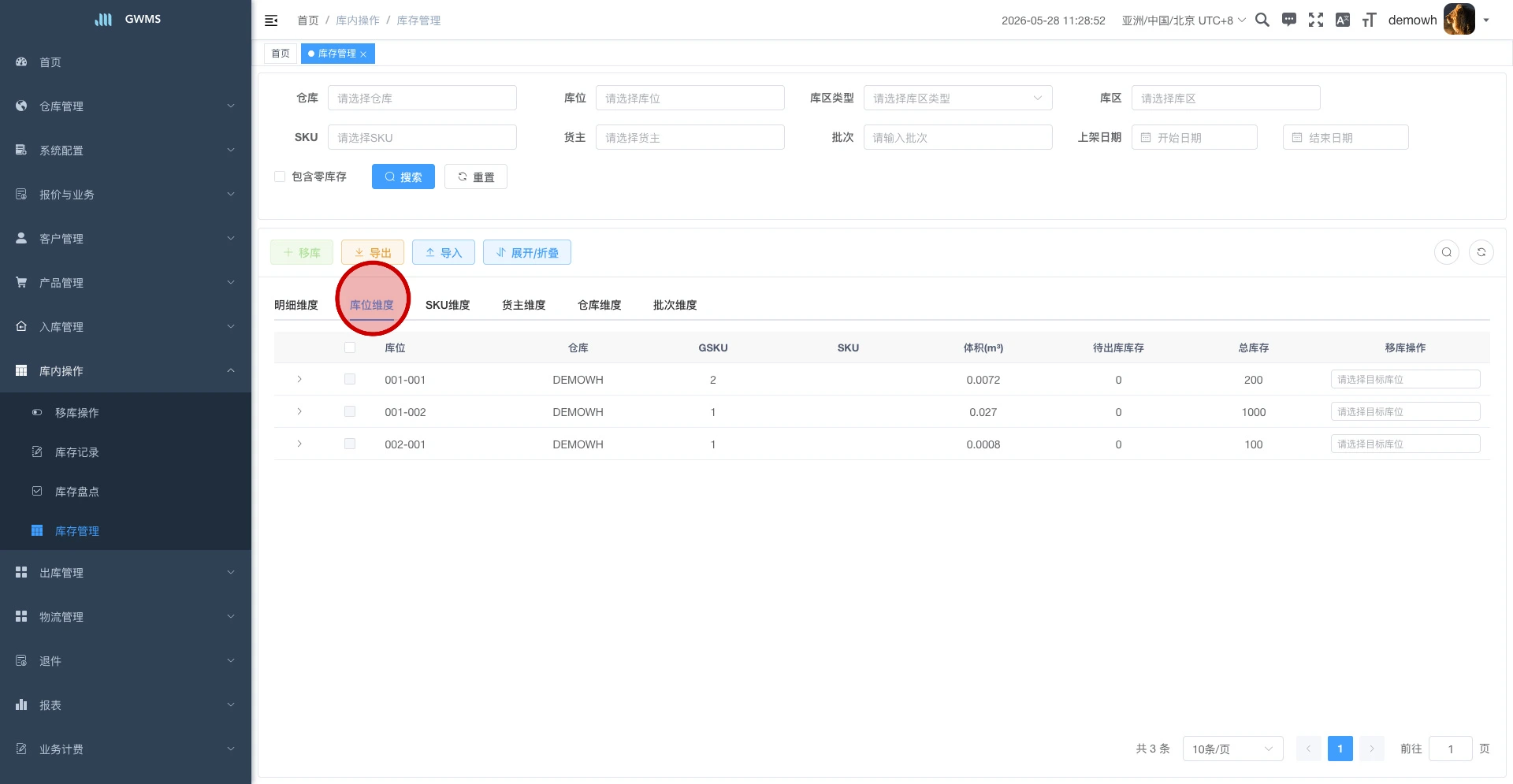Expand 出库管理 sidebar menu

126,573
